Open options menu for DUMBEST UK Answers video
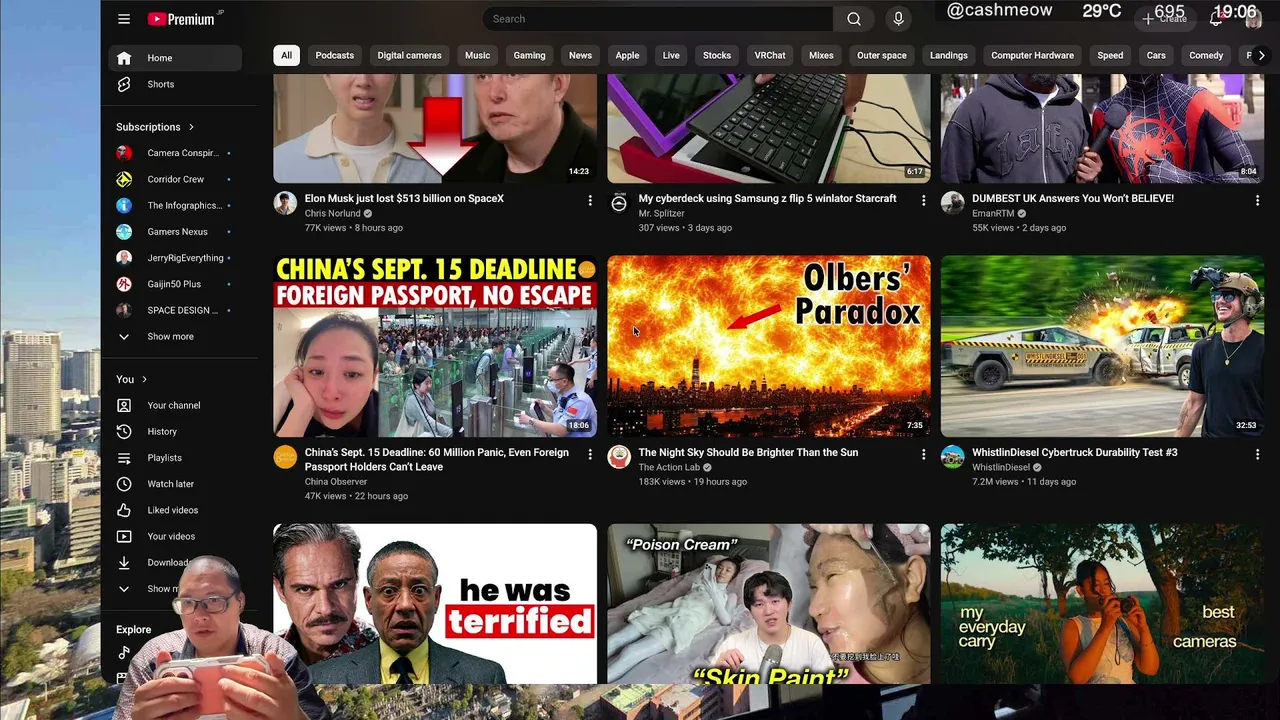This screenshot has height=720, width=1280. click(1257, 201)
